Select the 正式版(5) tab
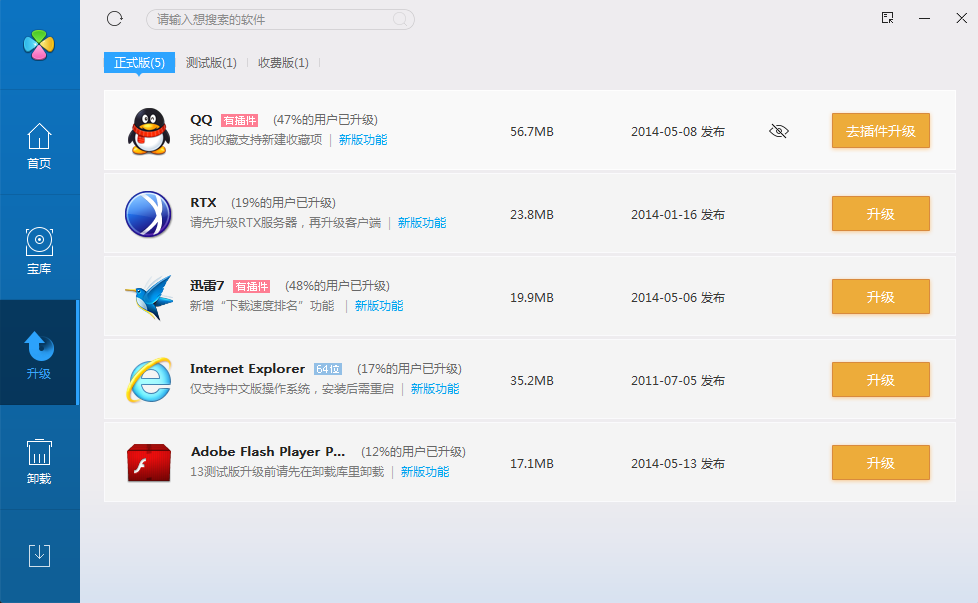Screen dimensions: 978x603 pyautogui.click(x=139, y=63)
